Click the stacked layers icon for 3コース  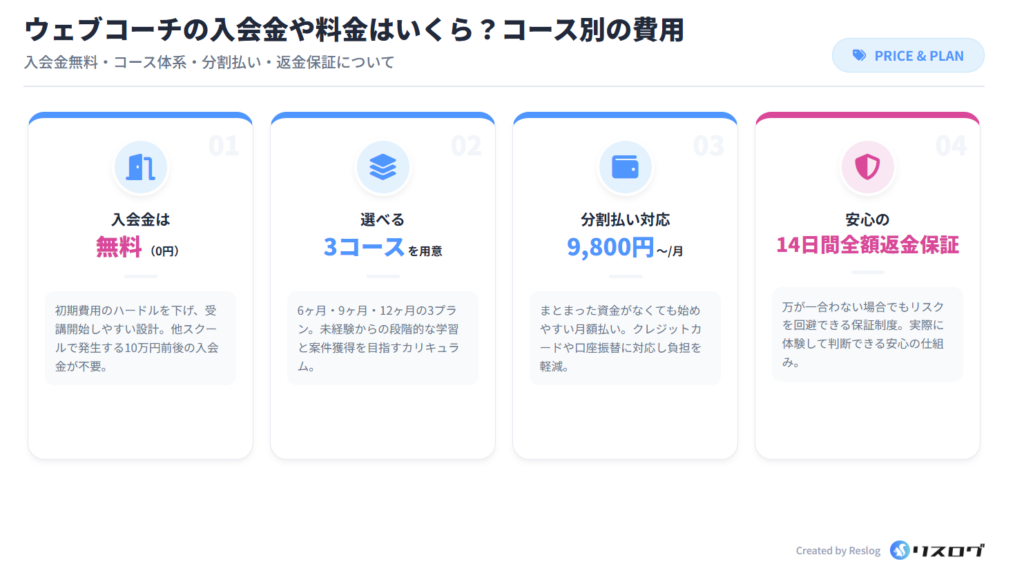point(383,167)
